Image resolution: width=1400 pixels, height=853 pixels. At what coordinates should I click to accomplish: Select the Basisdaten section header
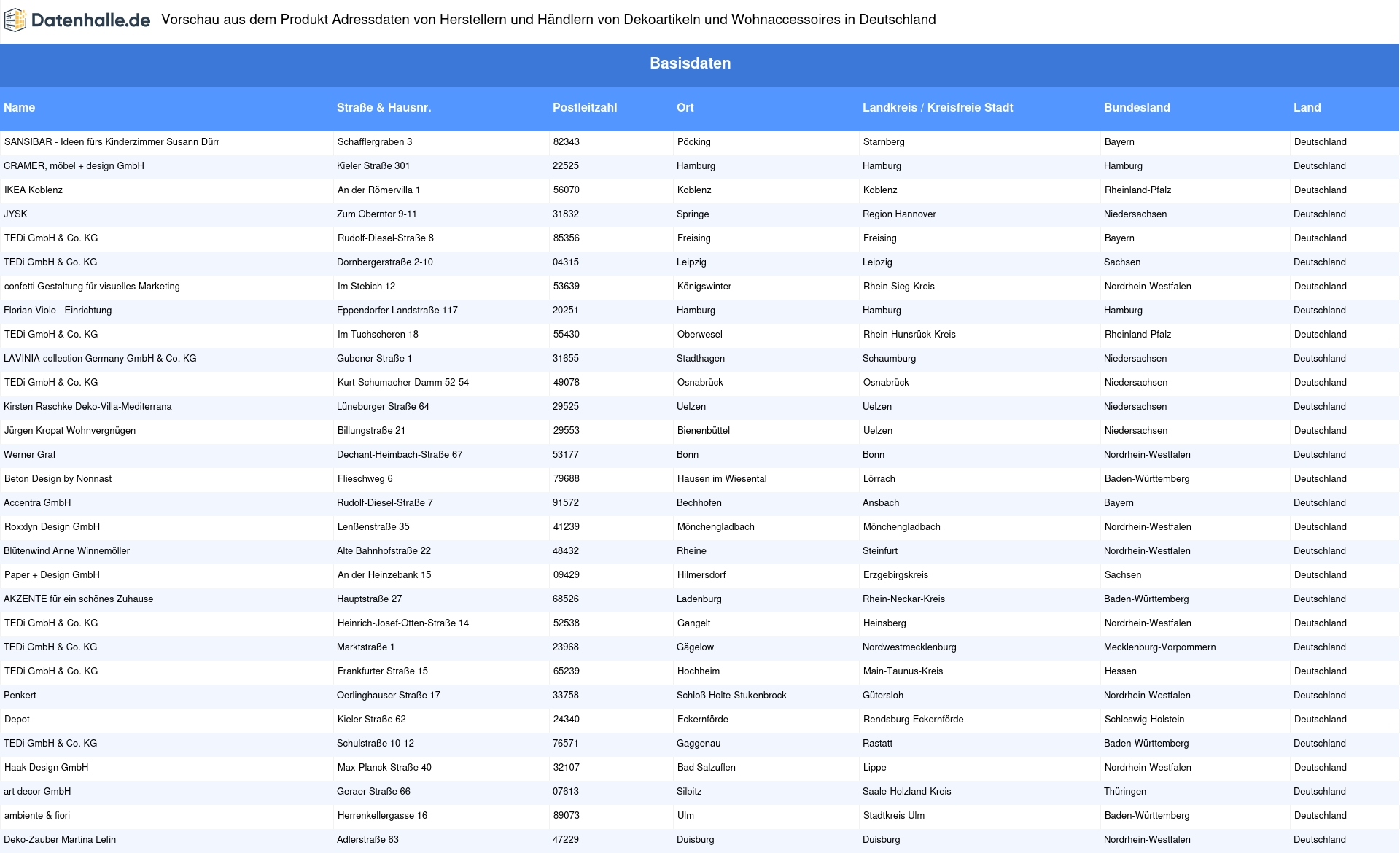[690, 63]
